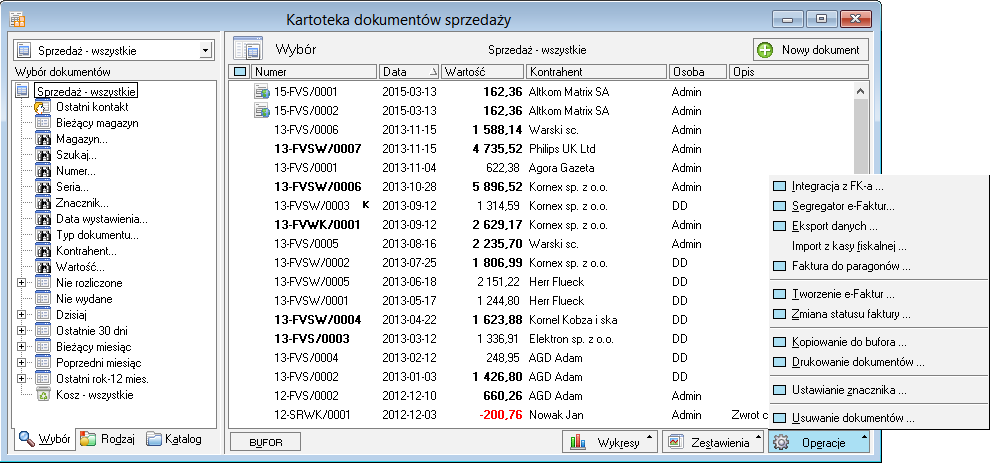Click the Operacje button

click(818, 442)
